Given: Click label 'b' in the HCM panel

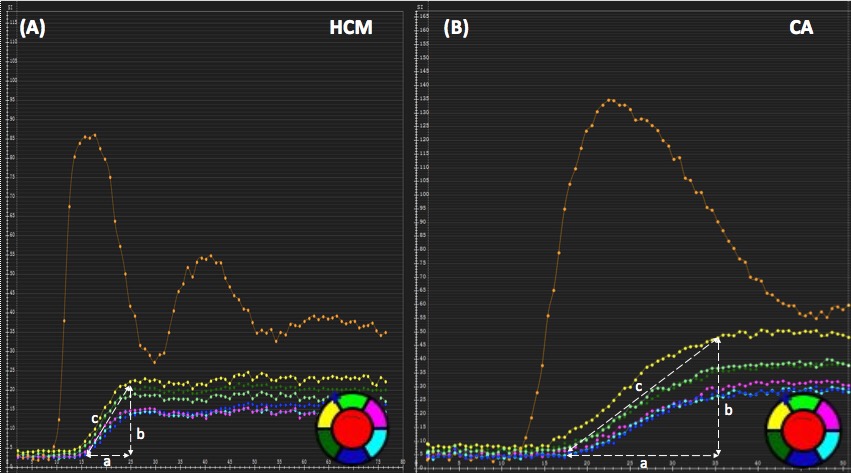Looking at the screenshot, I should (x=140, y=434).
